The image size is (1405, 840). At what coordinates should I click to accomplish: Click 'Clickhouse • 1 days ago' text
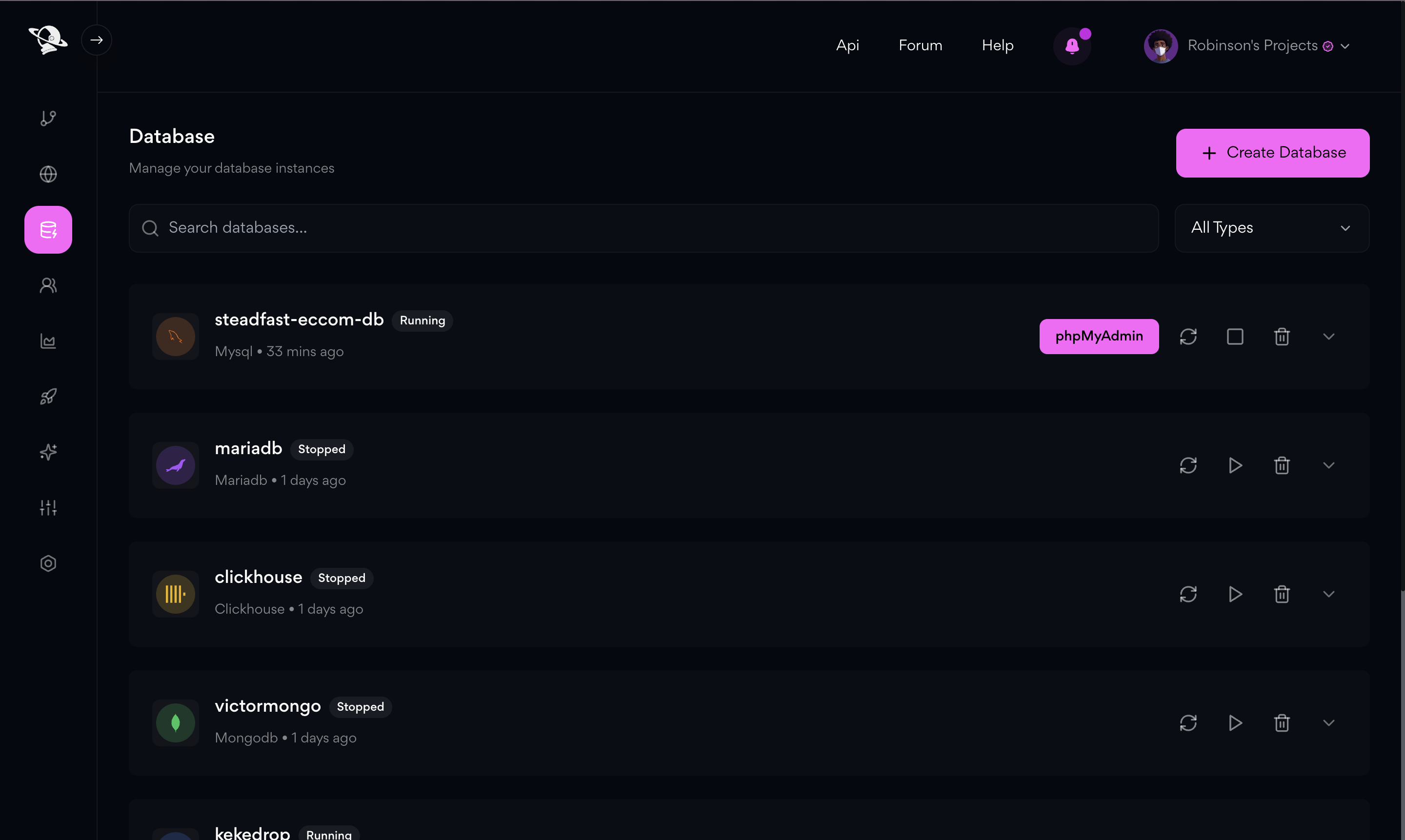(x=289, y=609)
